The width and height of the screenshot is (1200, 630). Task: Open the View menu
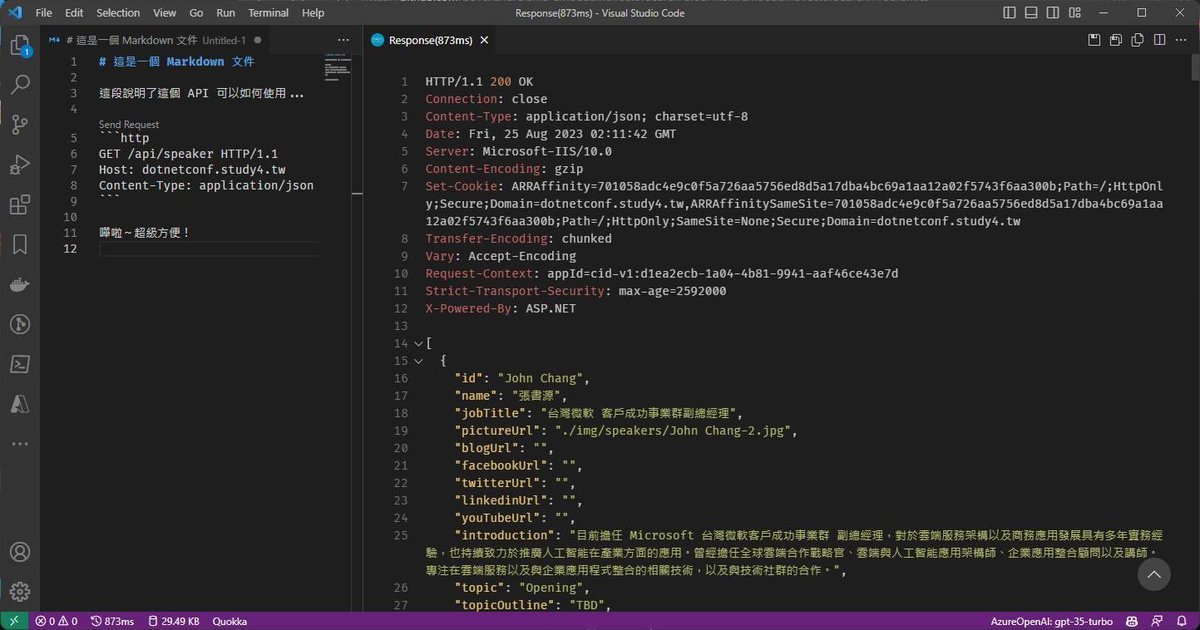pyautogui.click(x=165, y=13)
